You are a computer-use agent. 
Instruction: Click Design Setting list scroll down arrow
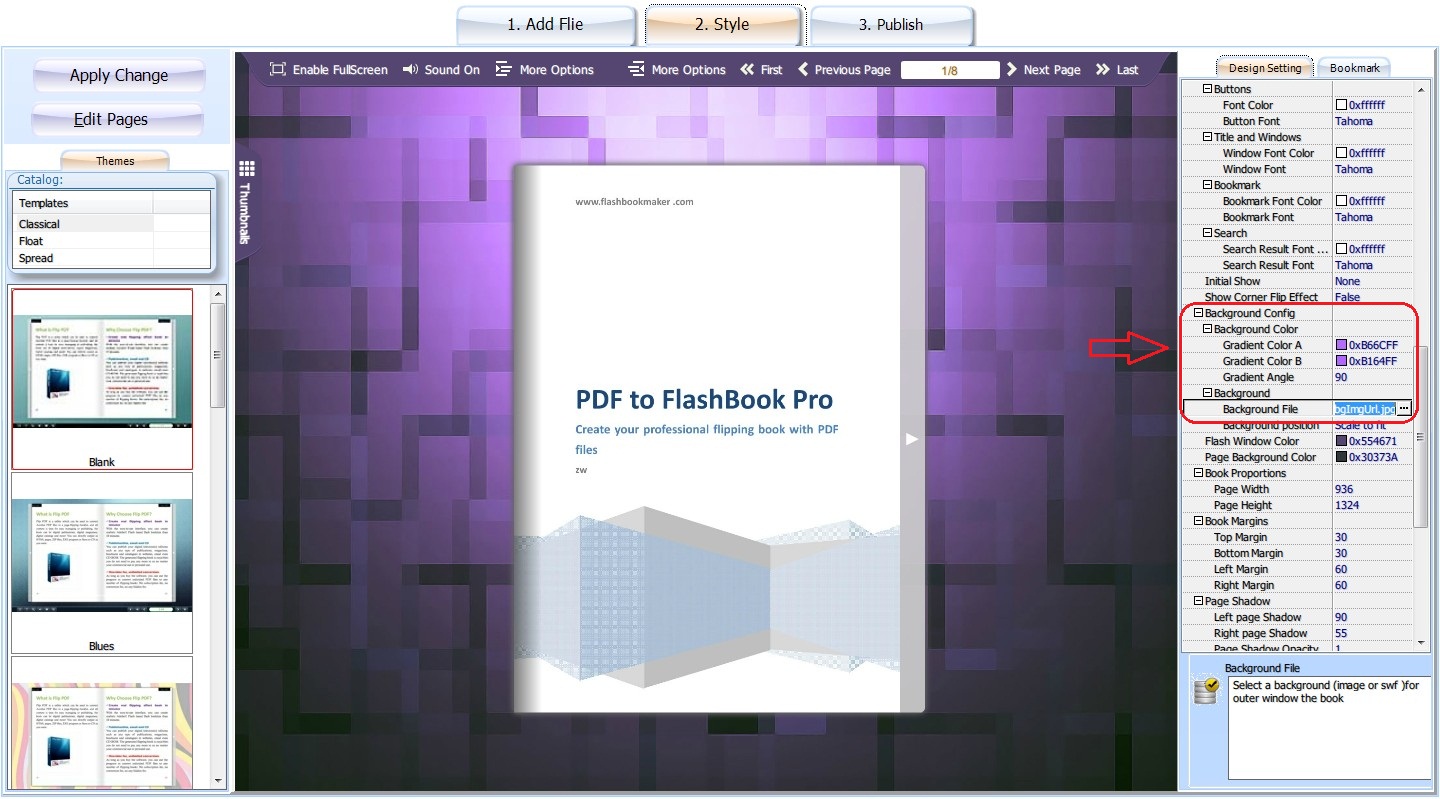pyautogui.click(x=1422, y=643)
